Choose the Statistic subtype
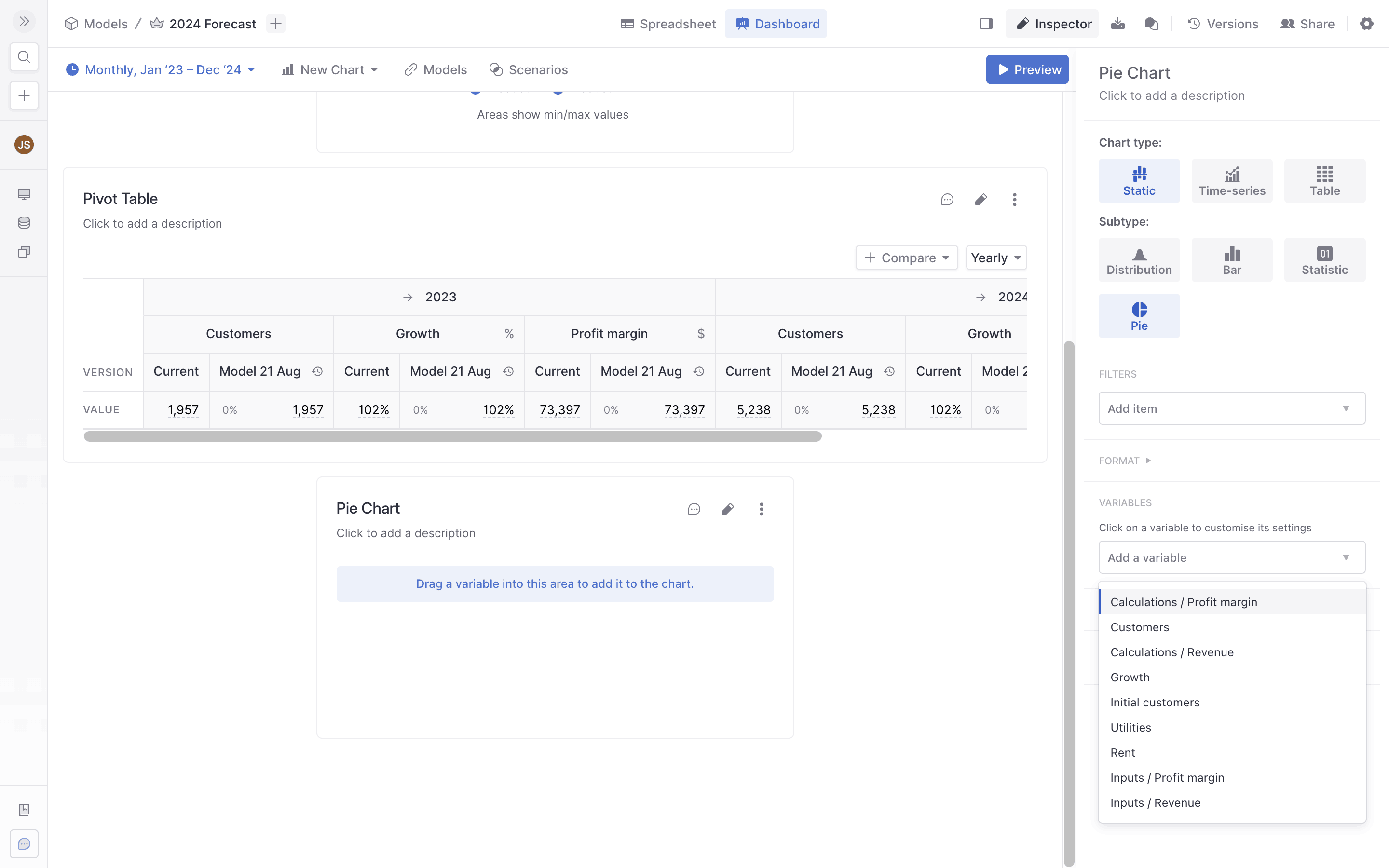 click(x=1325, y=260)
